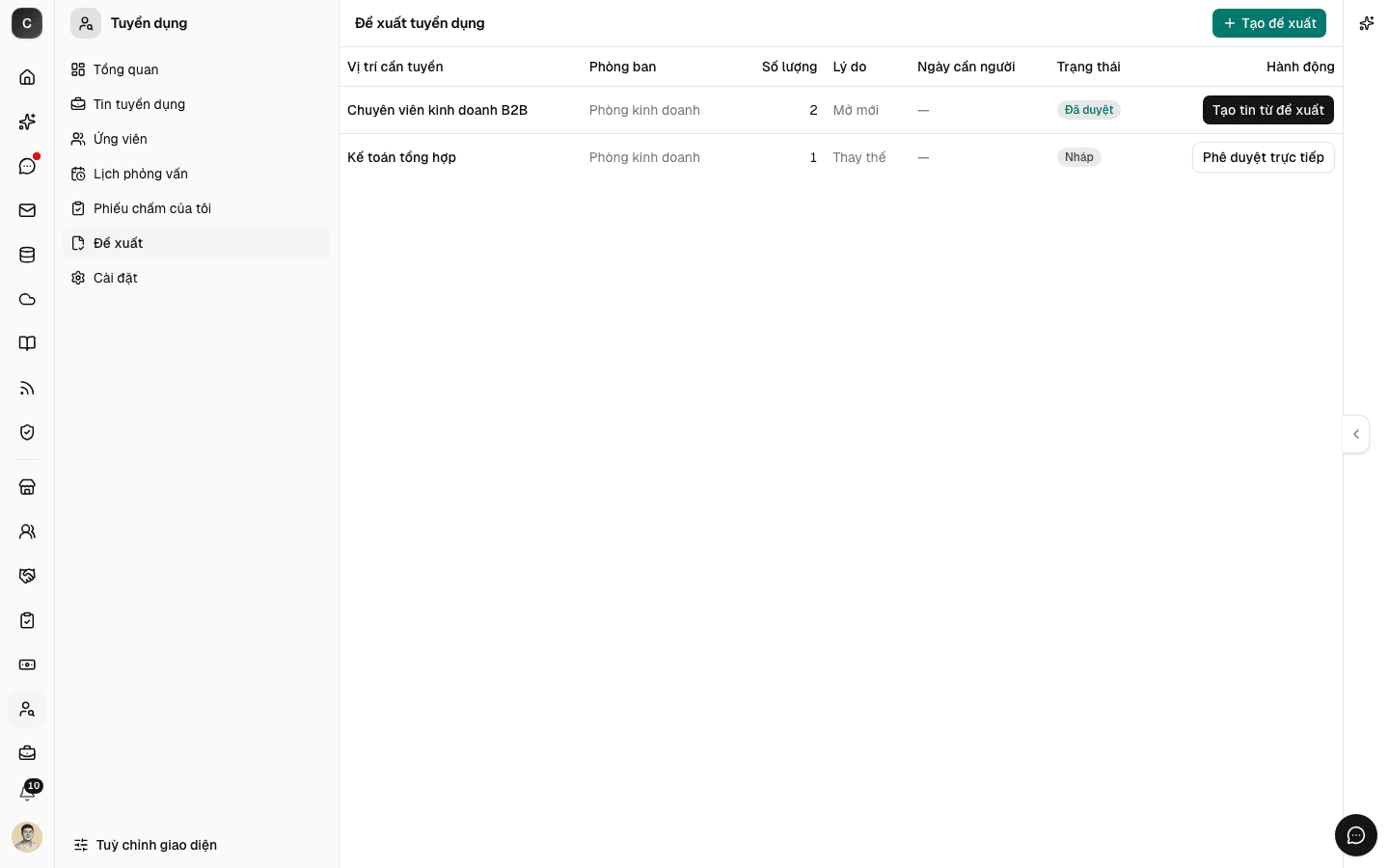Open the briefcase icon in left rail

pos(27,753)
